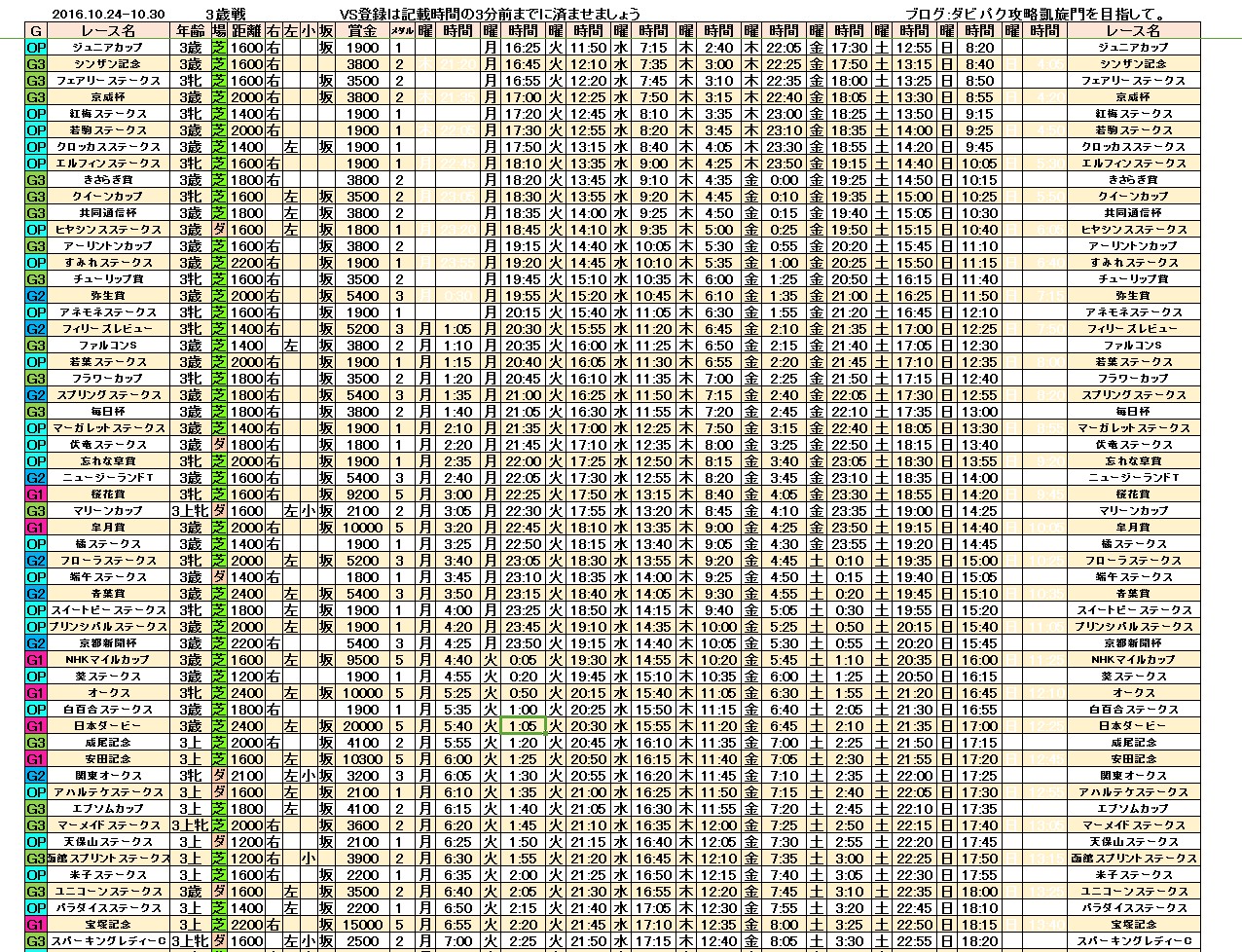Viewport: 1242px width, 952px height.
Task: Select the 15000 prize cell for 宝塚記念
Action: [x=362, y=925]
